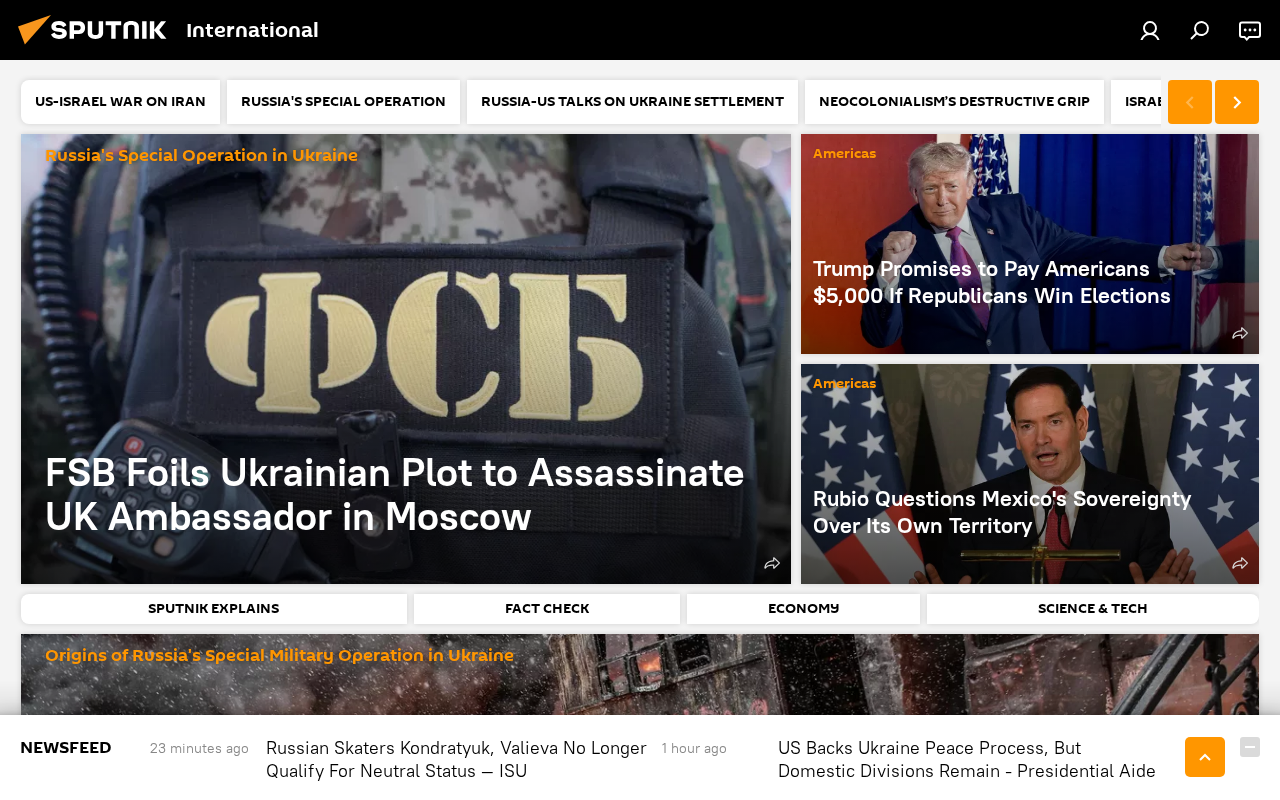Open the search icon in header
Viewport: 1280px width, 800px height.
tap(1200, 31)
